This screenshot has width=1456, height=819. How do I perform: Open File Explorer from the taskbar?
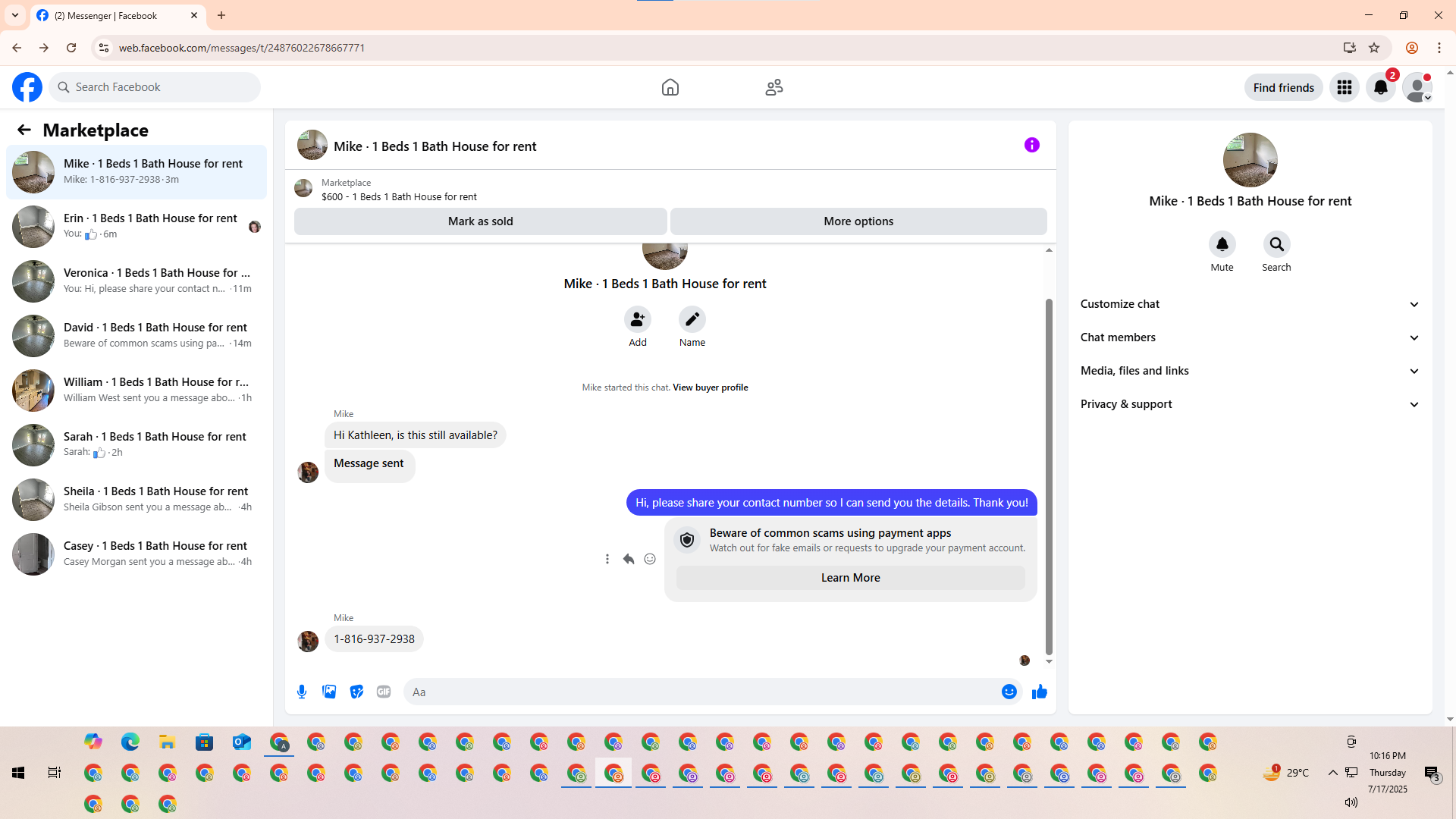coord(167,742)
